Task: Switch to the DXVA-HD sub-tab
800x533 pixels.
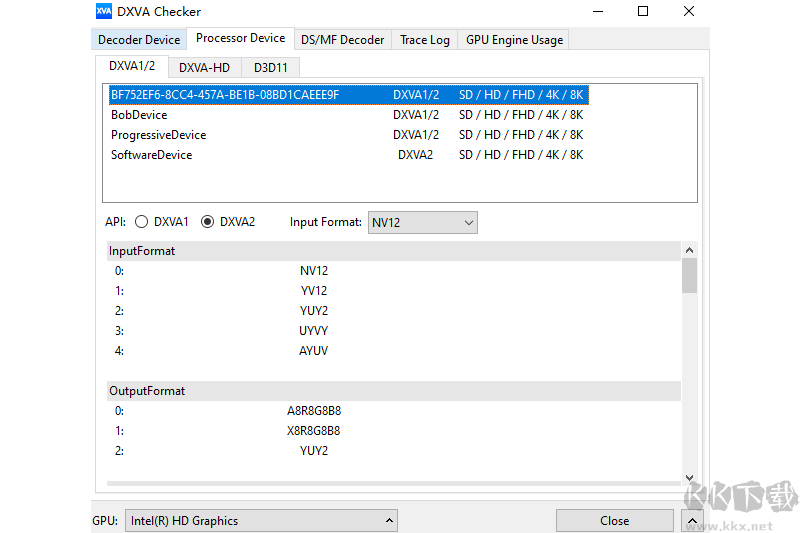Action: (204, 68)
